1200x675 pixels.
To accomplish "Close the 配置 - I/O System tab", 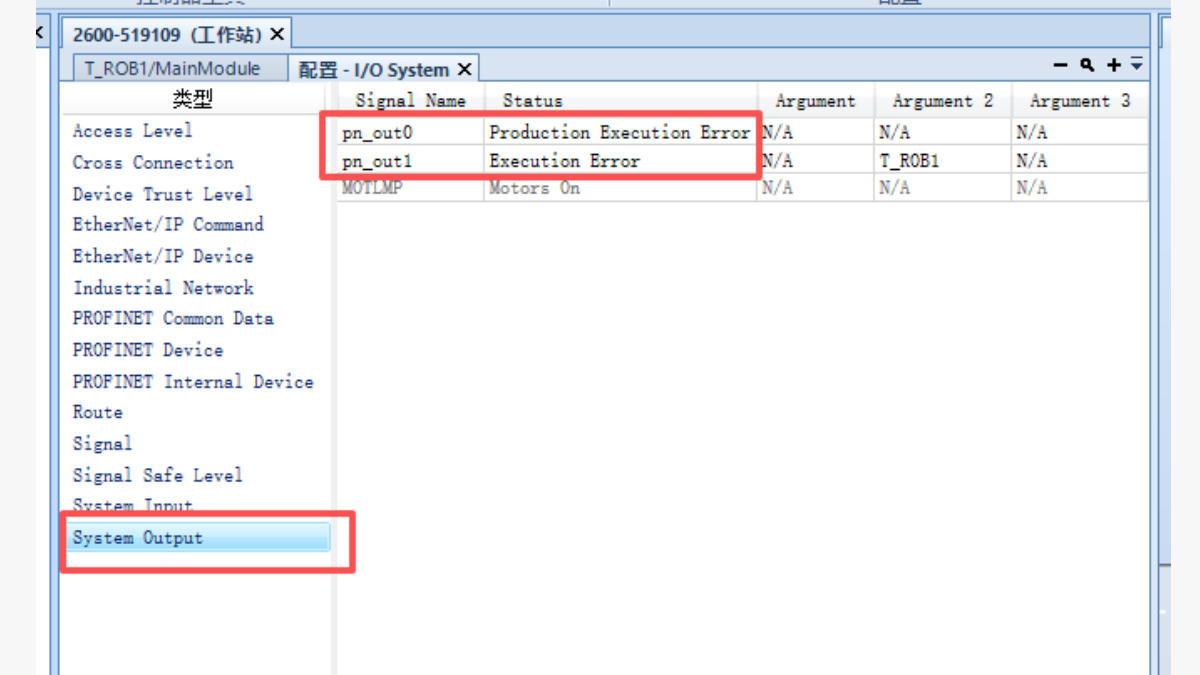I will point(464,70).
